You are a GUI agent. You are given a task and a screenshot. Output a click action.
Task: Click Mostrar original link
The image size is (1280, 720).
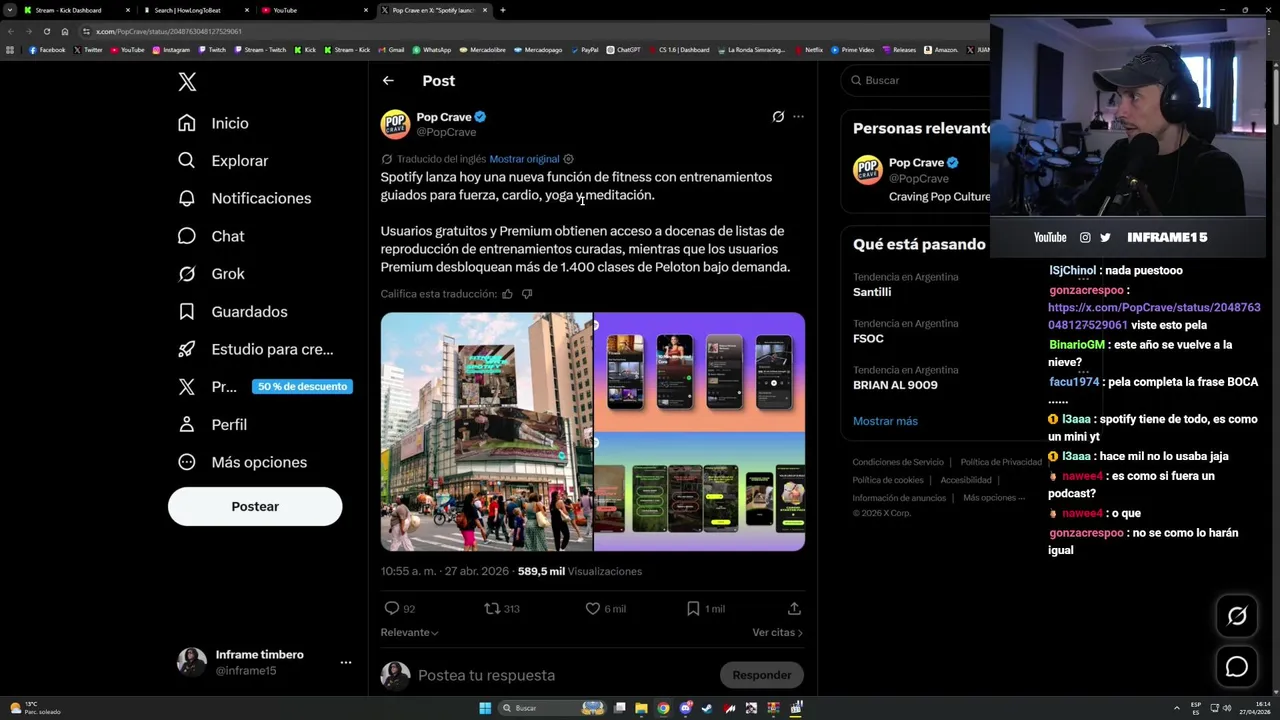(x=524, y=159)
